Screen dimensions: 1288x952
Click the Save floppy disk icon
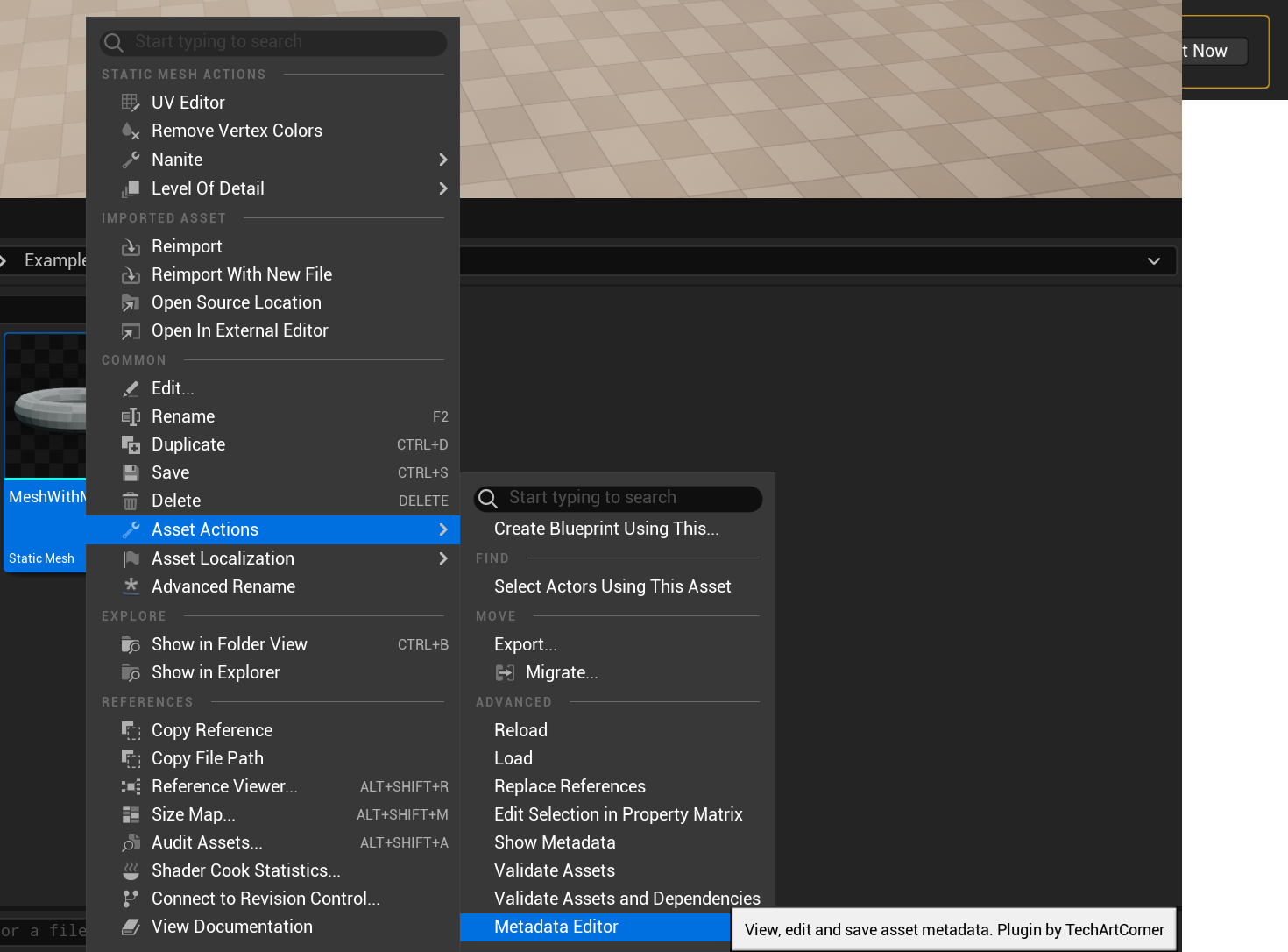click(131, 472)
